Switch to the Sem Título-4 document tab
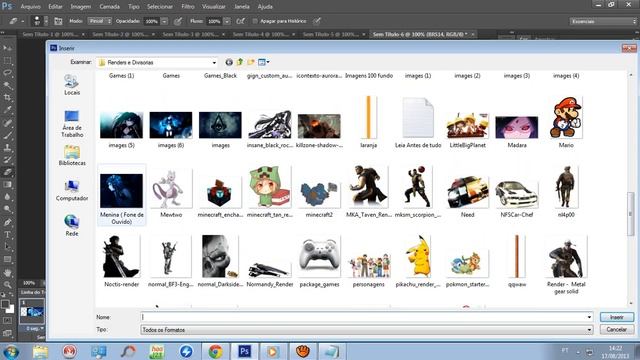 point(263,35)
